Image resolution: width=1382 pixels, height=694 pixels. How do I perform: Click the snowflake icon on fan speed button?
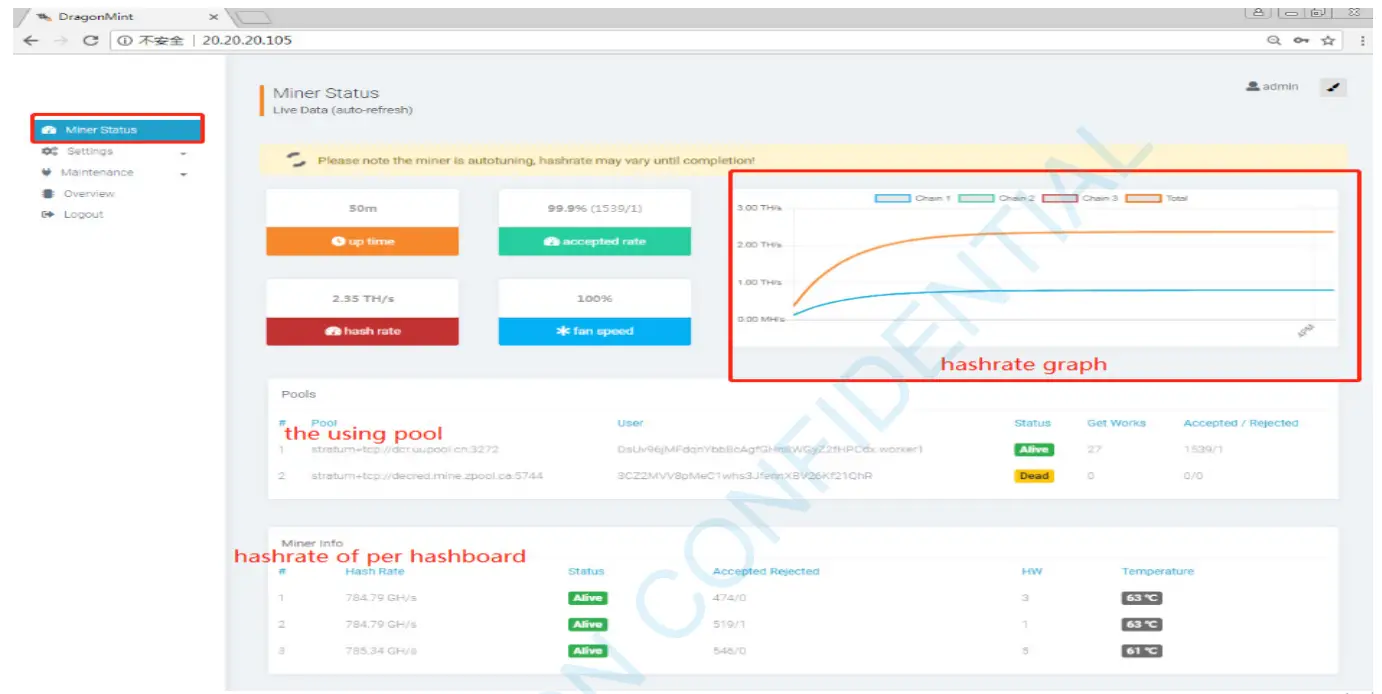(563, 330)
